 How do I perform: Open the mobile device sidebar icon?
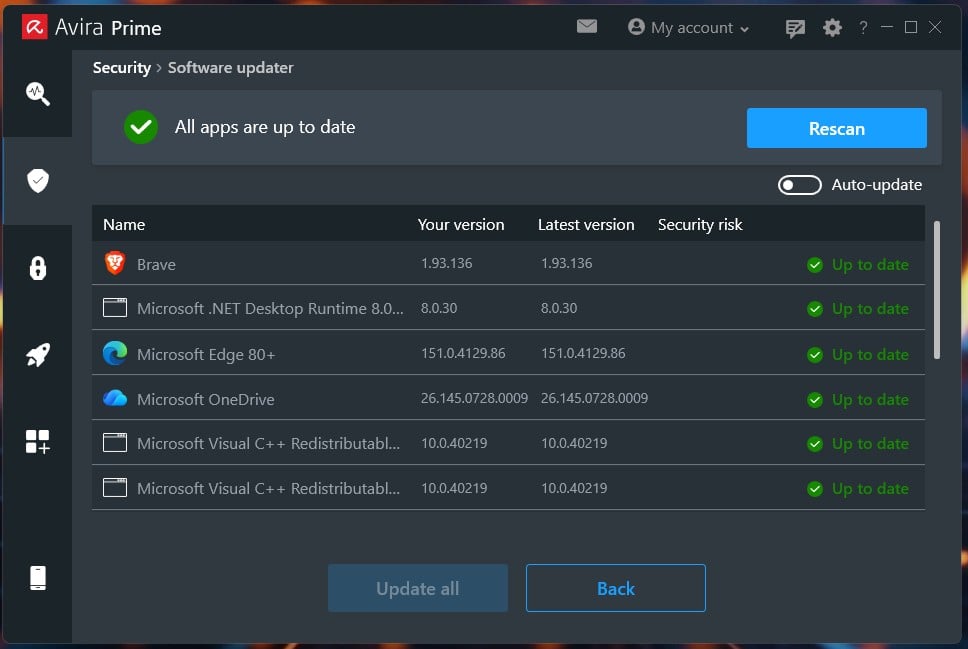(38, 578)
